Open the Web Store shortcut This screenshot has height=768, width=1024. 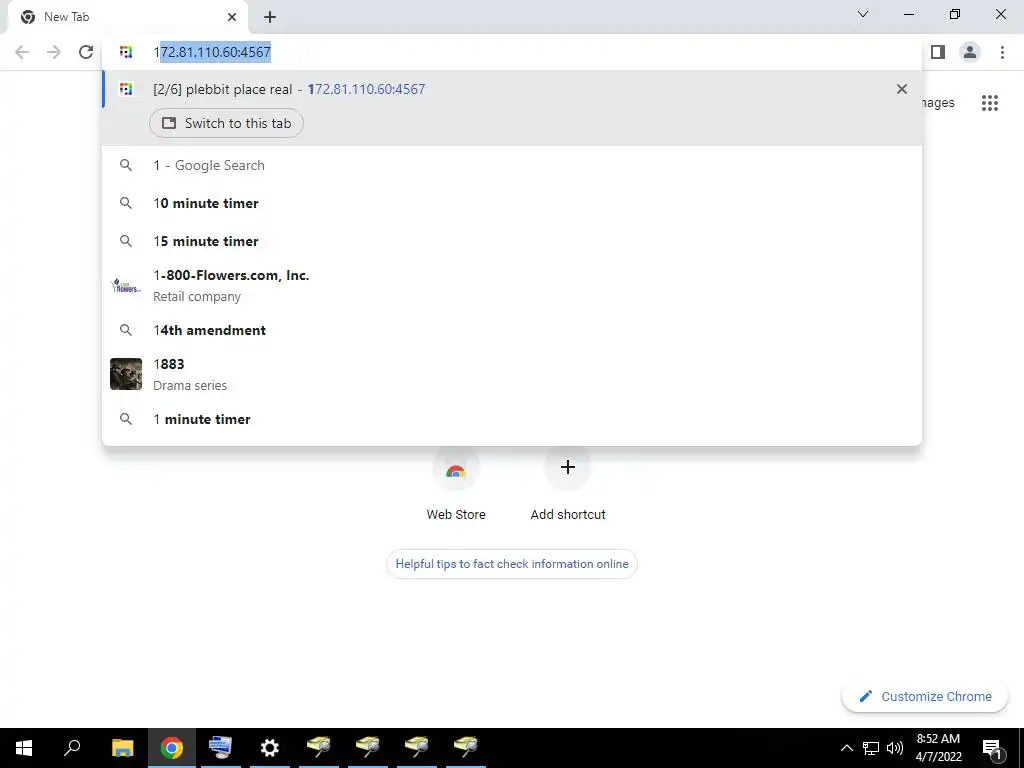(456, 485)
